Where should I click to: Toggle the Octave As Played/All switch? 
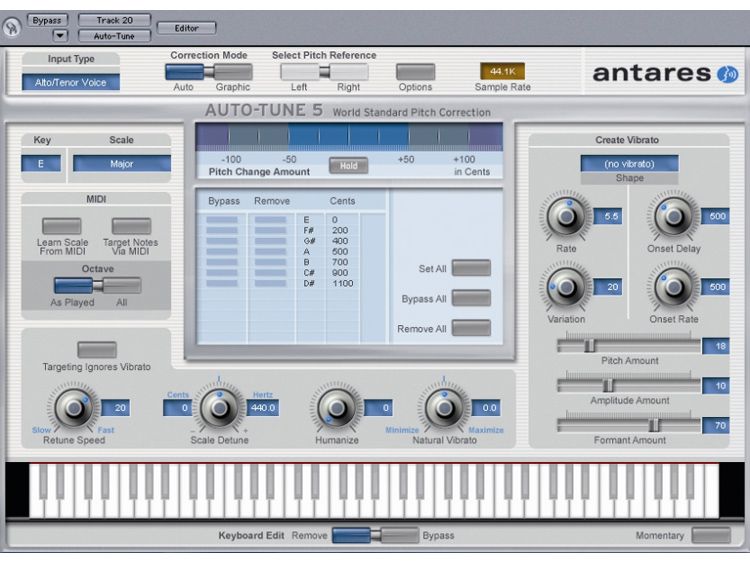pos(98,286)
